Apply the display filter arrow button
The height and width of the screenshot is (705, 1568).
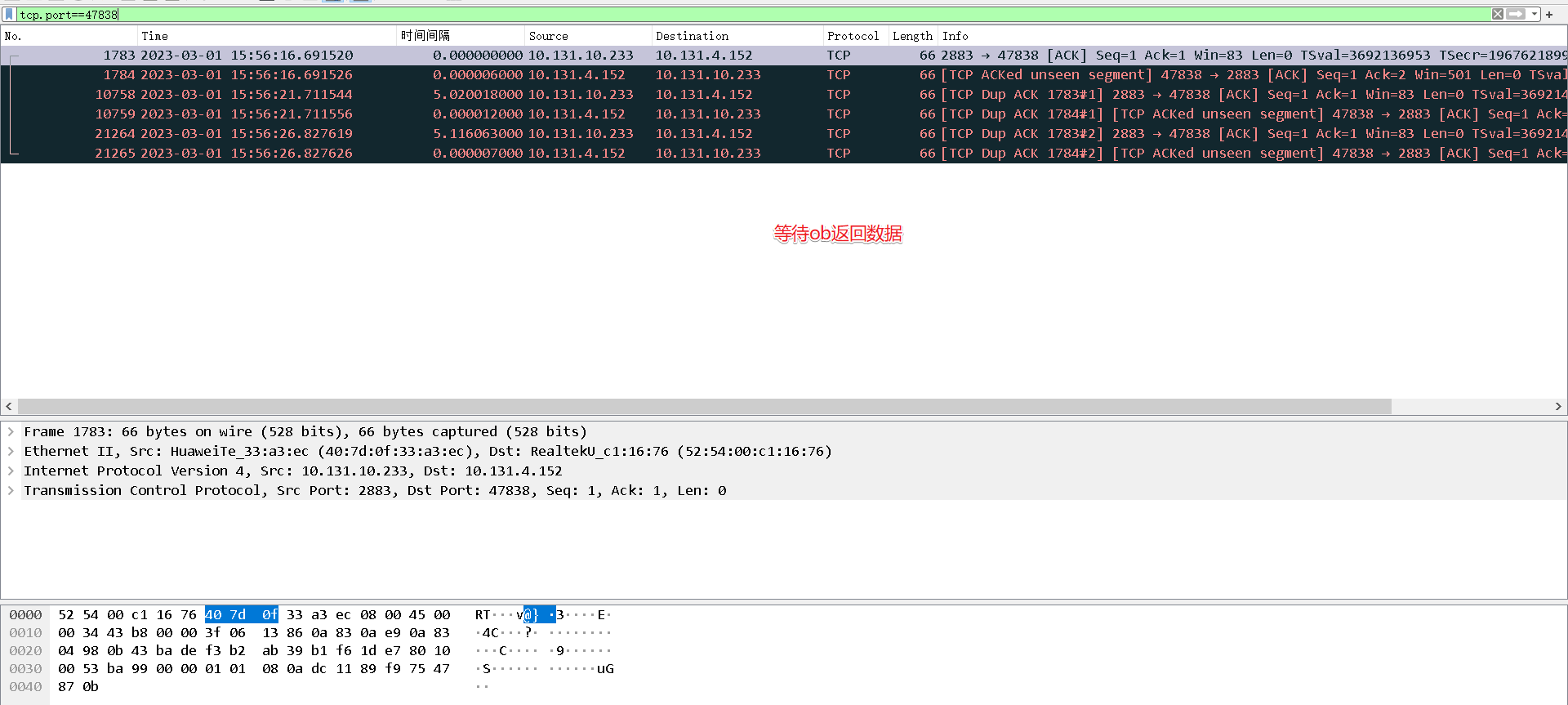1516,14
